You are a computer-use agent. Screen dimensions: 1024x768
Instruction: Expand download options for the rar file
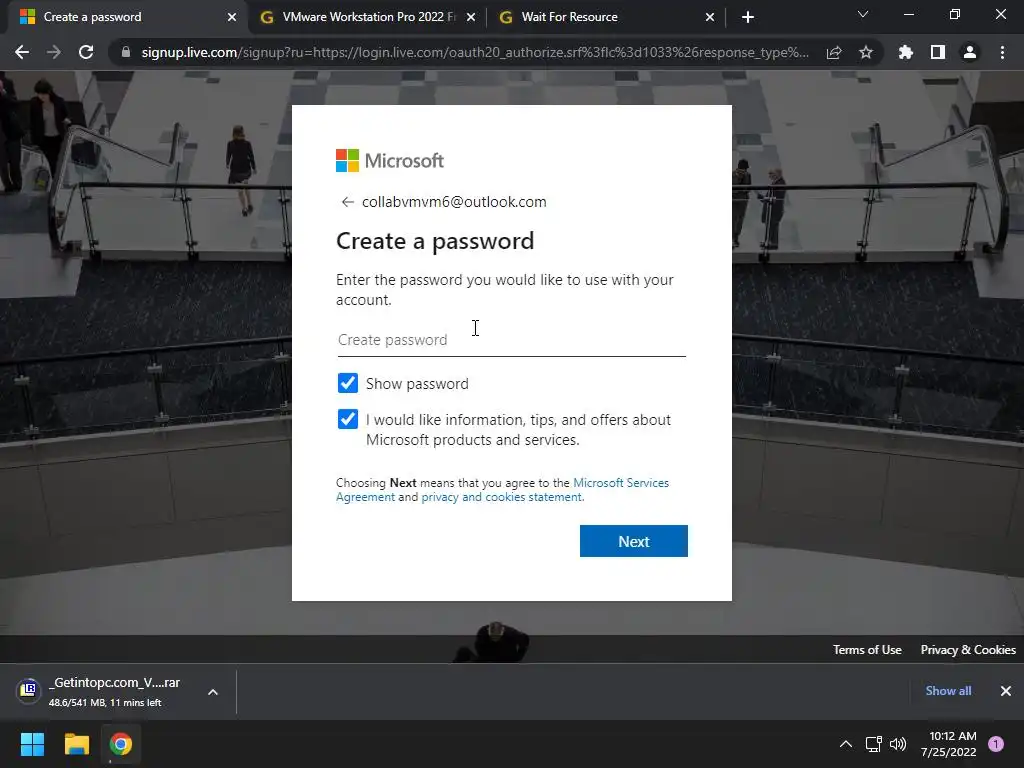point(213,692)
